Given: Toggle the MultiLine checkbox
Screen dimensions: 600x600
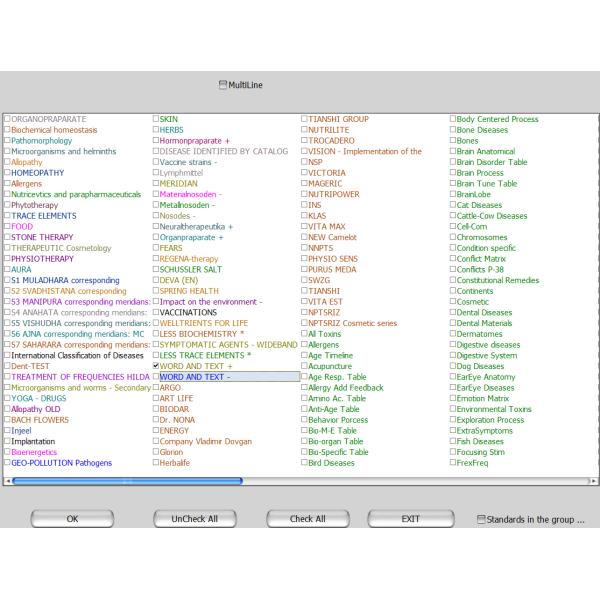Looking at the screenshot, I should [x=224, y=86].
